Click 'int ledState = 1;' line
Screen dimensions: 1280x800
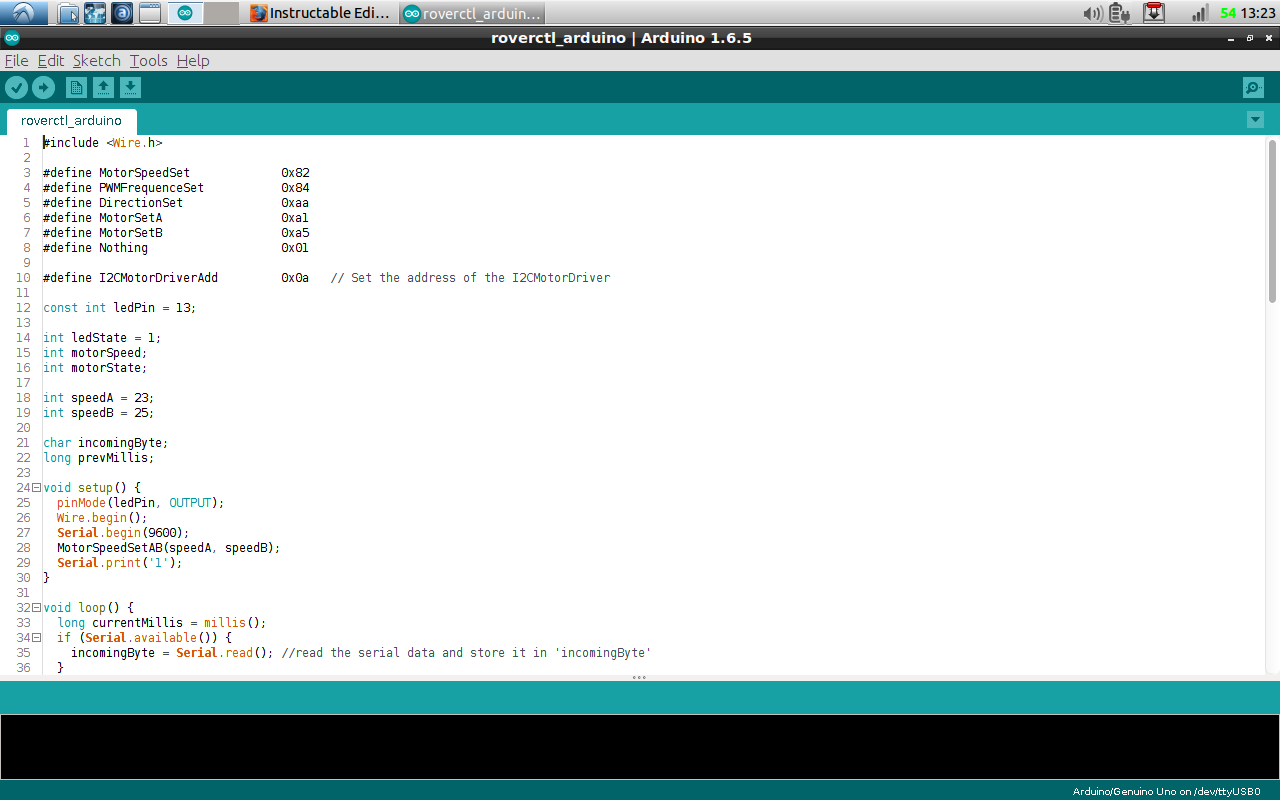102,338
